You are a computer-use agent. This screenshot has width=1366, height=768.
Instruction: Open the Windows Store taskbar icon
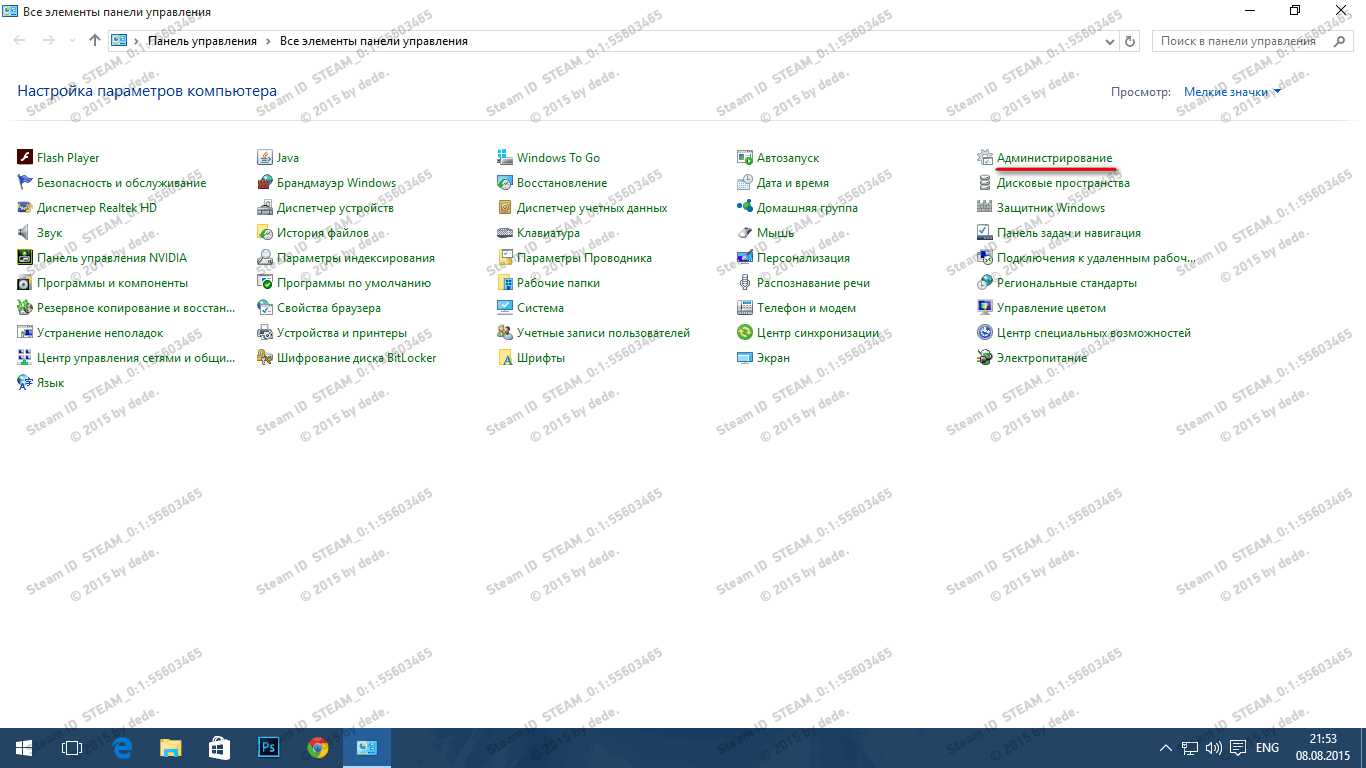point(219,748)
